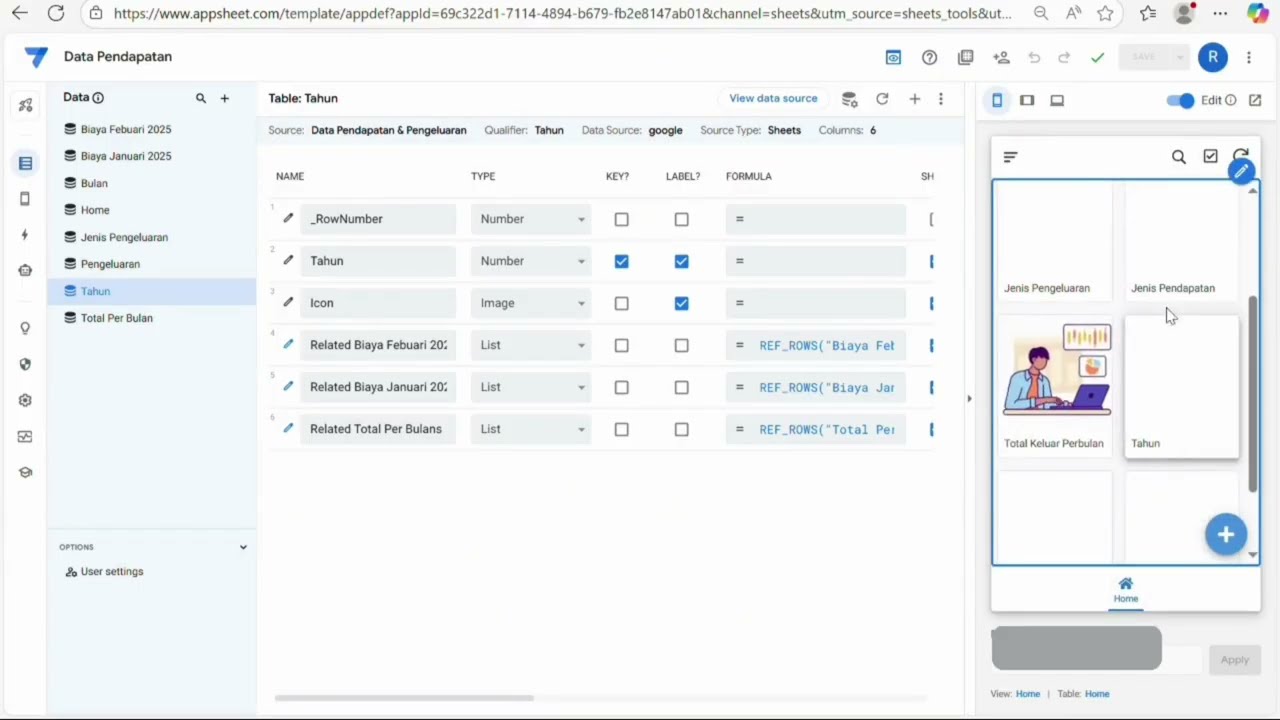The height and width of the screenshot is (720, 1280).
Task: Select the Bulan table
Action: [x=94, y=183]
